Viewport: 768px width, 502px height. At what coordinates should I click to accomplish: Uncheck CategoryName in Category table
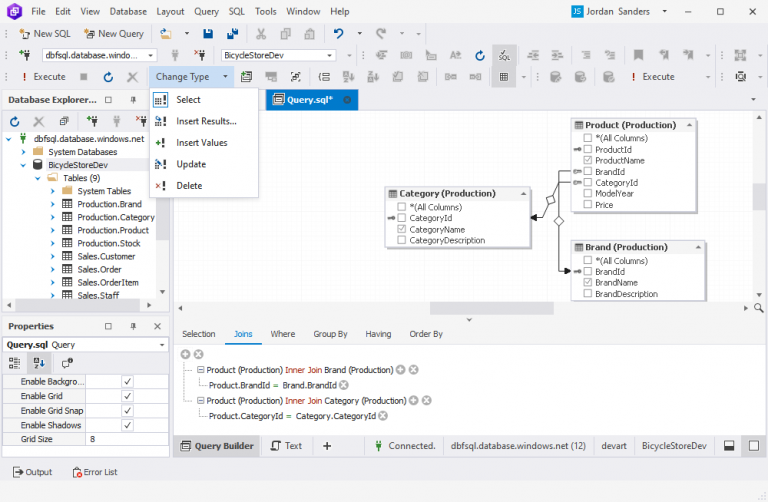point(402,229)
